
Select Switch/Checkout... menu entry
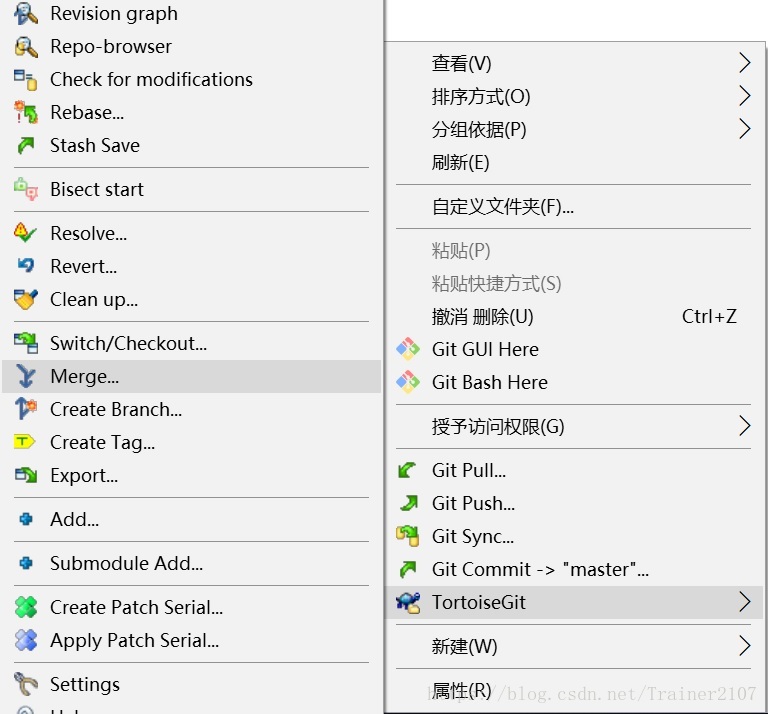[x=192, y=343]
